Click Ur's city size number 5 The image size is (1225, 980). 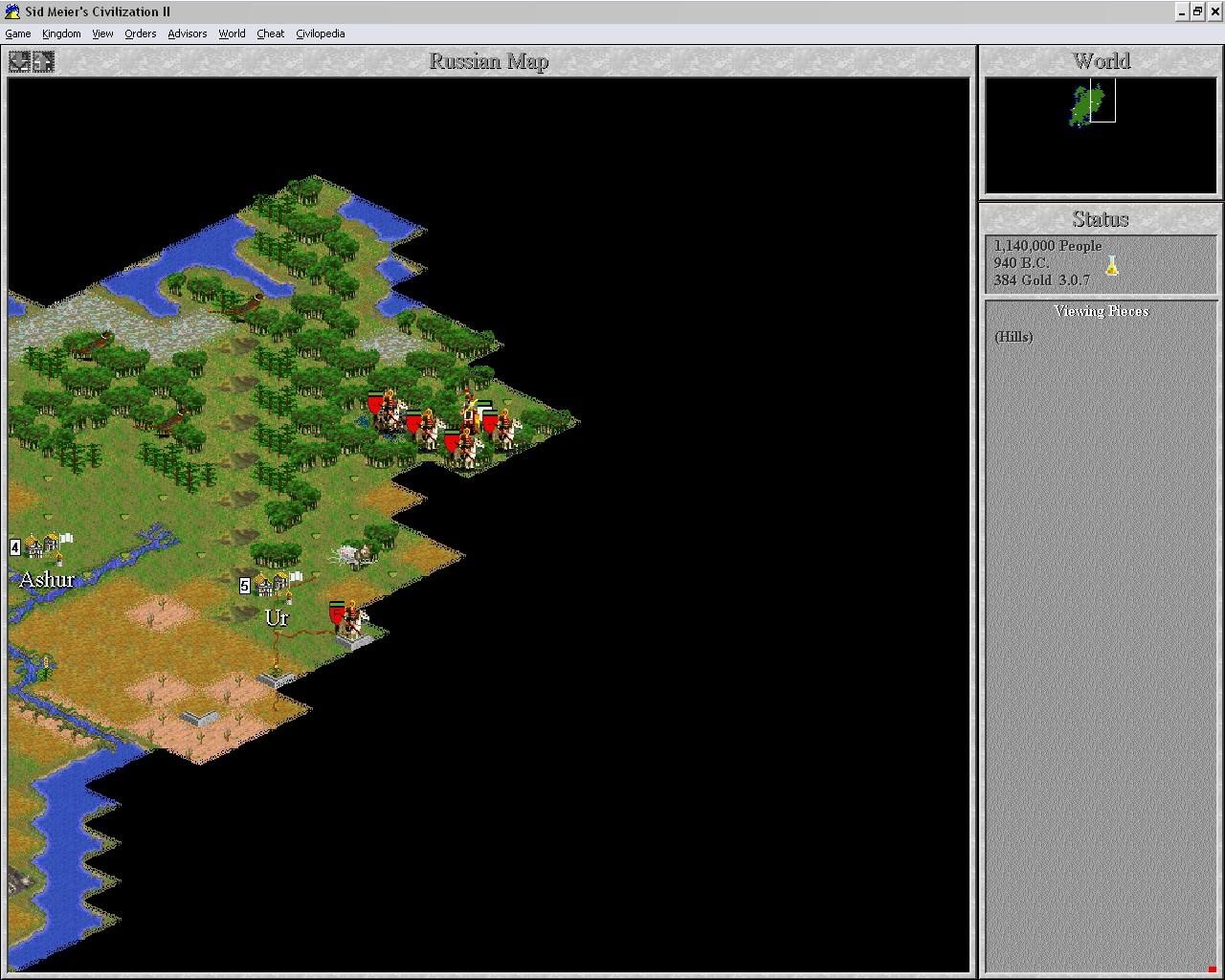pyautogui.click(x=244, y=586)
